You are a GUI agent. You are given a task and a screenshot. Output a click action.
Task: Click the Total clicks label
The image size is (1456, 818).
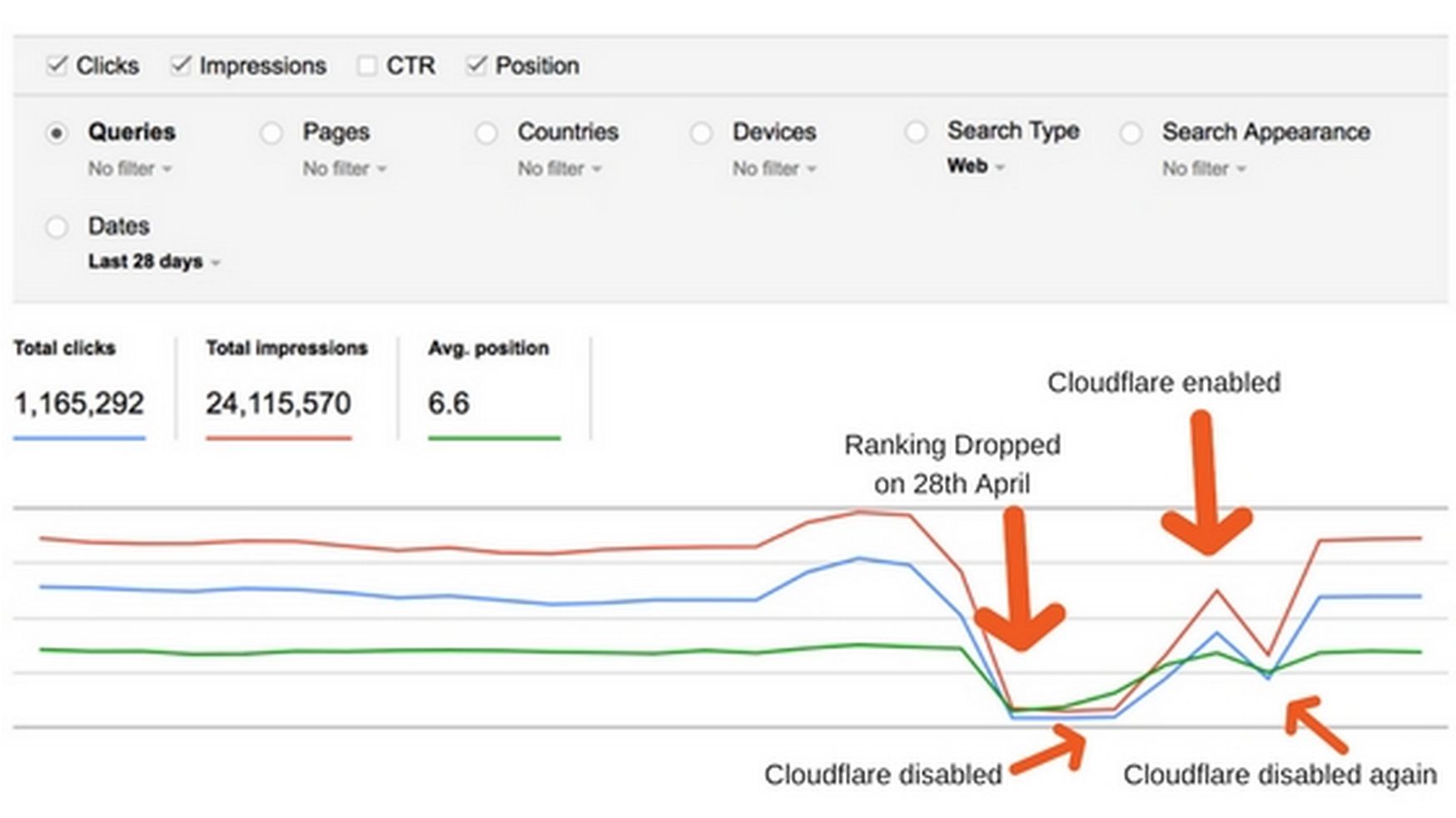(64, 348)
